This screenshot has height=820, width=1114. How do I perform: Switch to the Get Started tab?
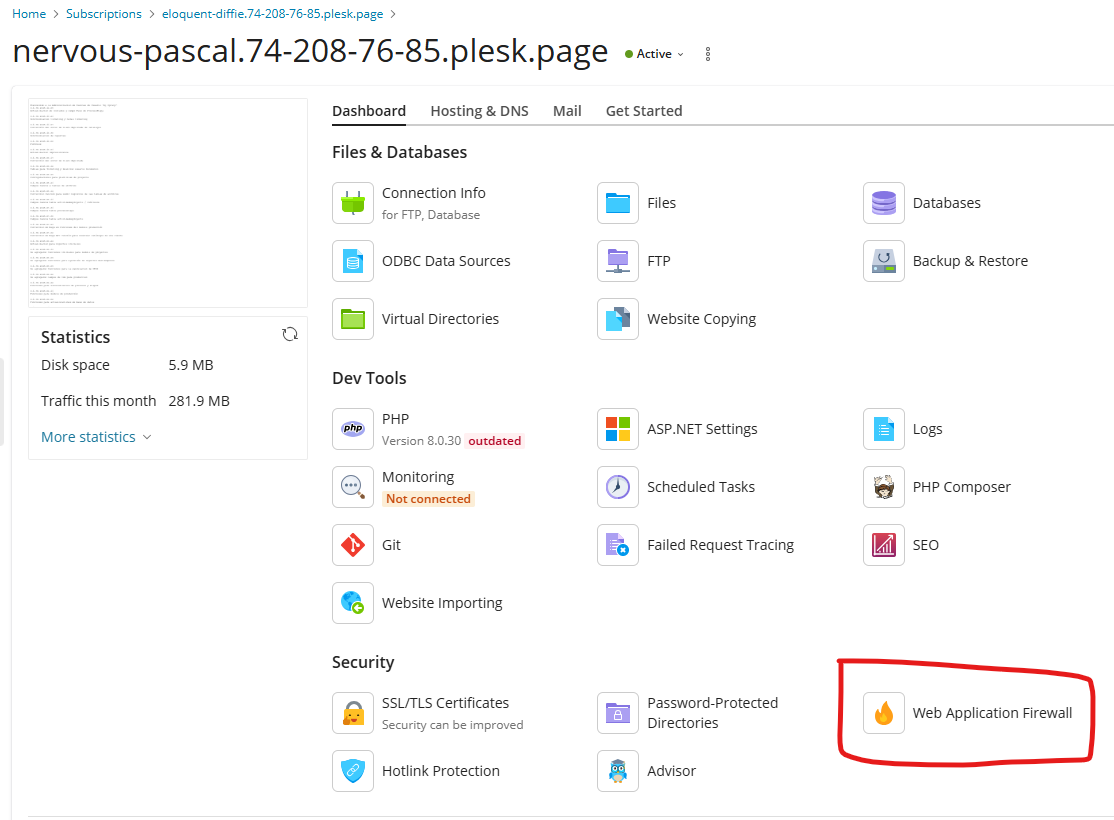pyautogui.click(x=644, y=111)
